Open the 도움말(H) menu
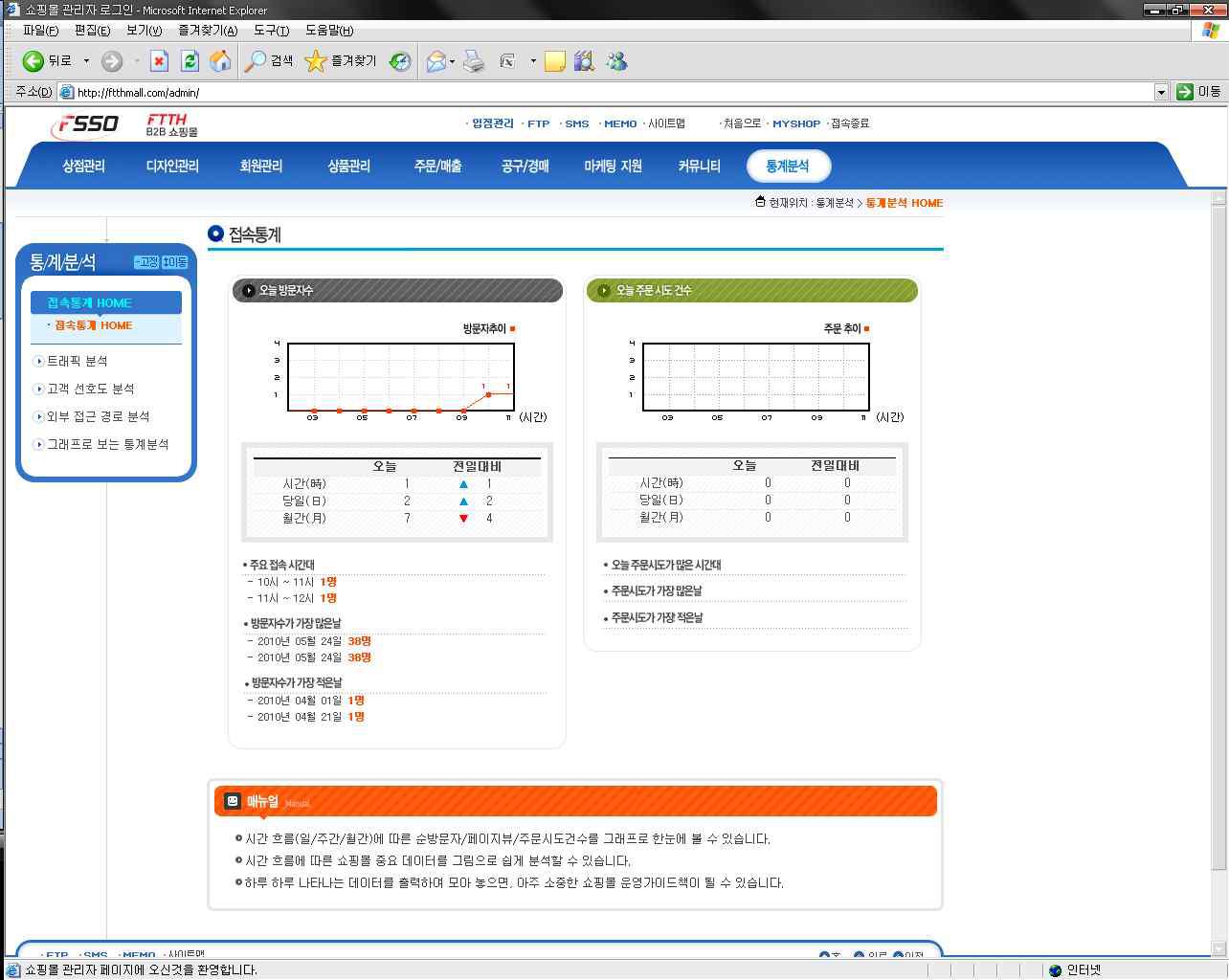 coord(329,30)
